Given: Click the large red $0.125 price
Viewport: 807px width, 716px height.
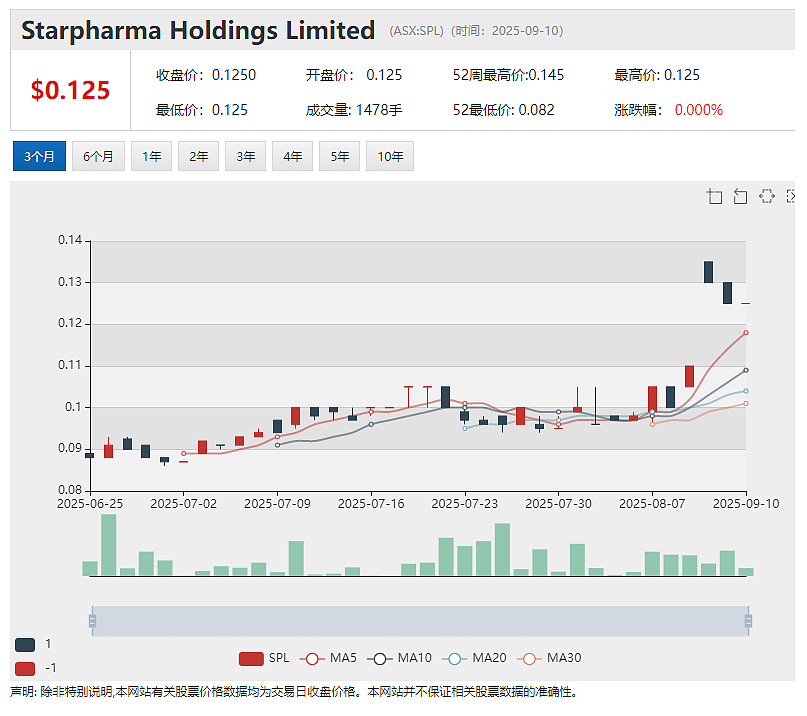Looking at the screenshot, I should pyautogui.click(x=70, y=90).
